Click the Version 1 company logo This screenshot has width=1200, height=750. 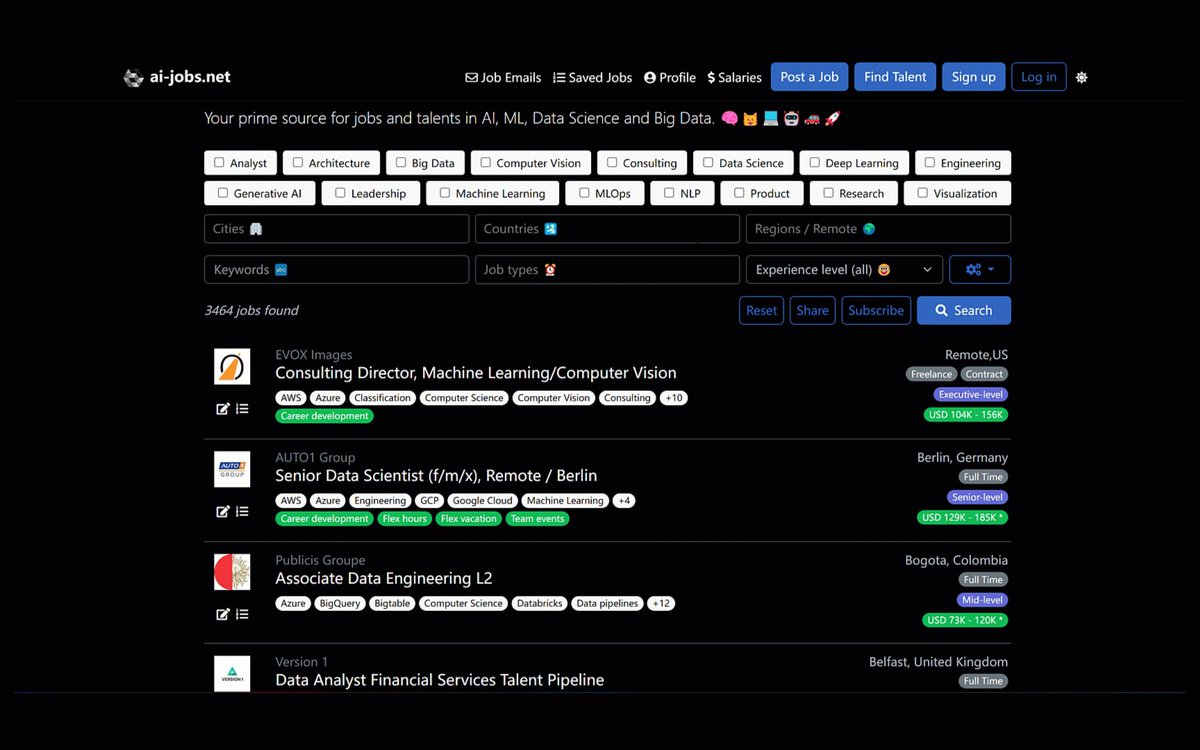[x=232, y=673]
